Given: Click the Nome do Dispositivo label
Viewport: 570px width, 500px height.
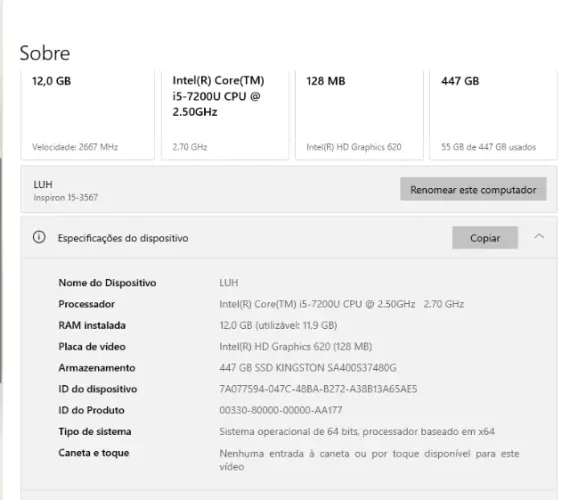Looking at the screenshot, I should click(107, 283).
